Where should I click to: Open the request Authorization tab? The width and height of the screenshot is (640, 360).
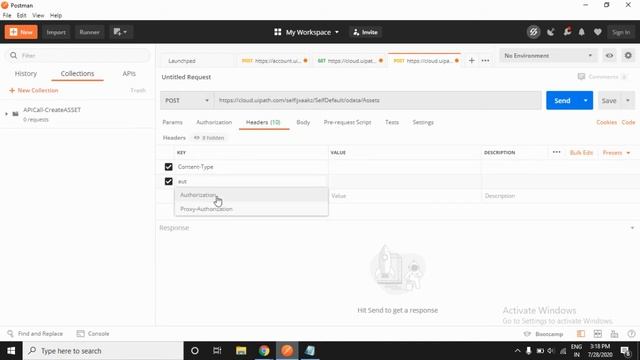coord(214,122)
